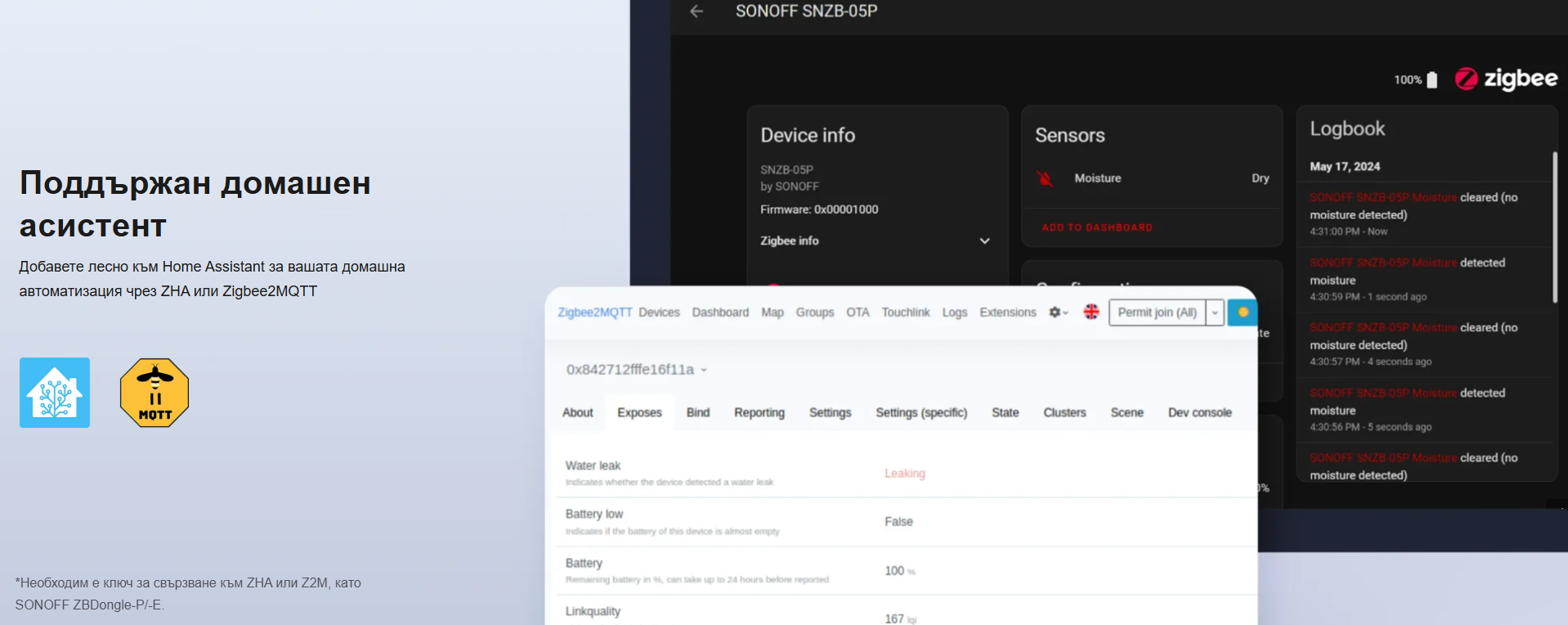Switch to the State tab

click(1005, 412)
